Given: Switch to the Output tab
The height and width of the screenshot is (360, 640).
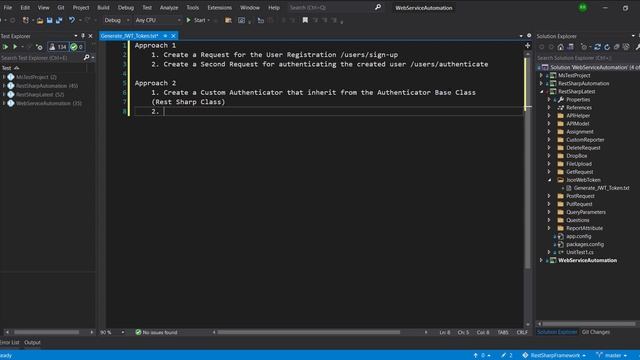Looking at the screenshot, I should 32,342.
